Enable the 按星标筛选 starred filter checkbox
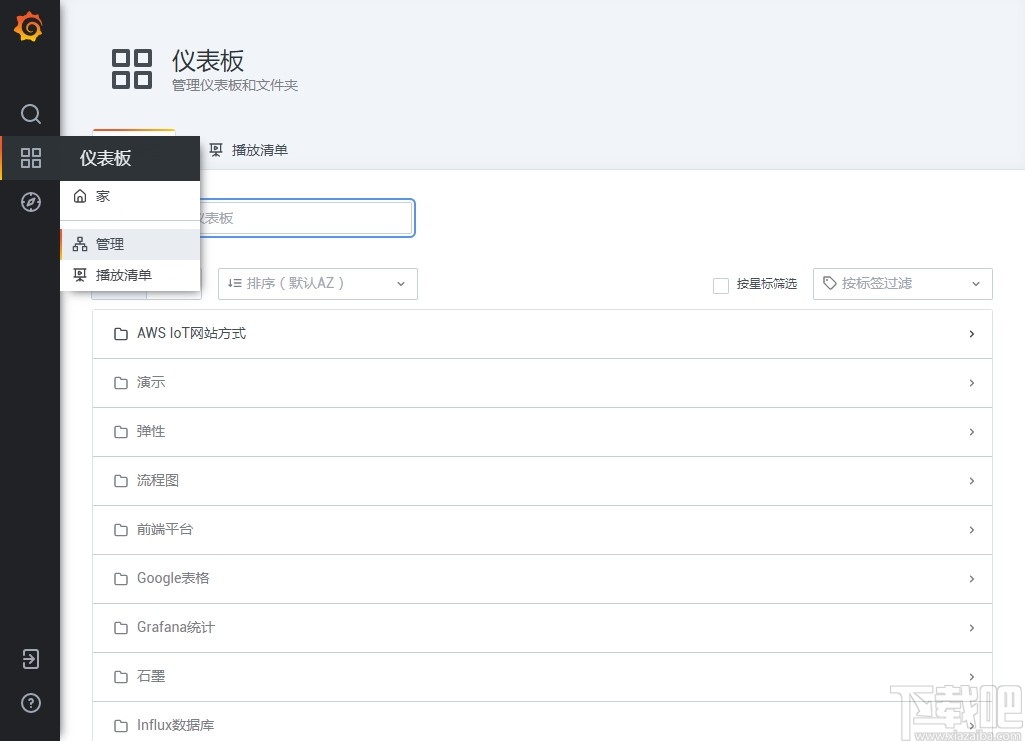The width and height of the screenshot is (1025, 741). point(721,284)
